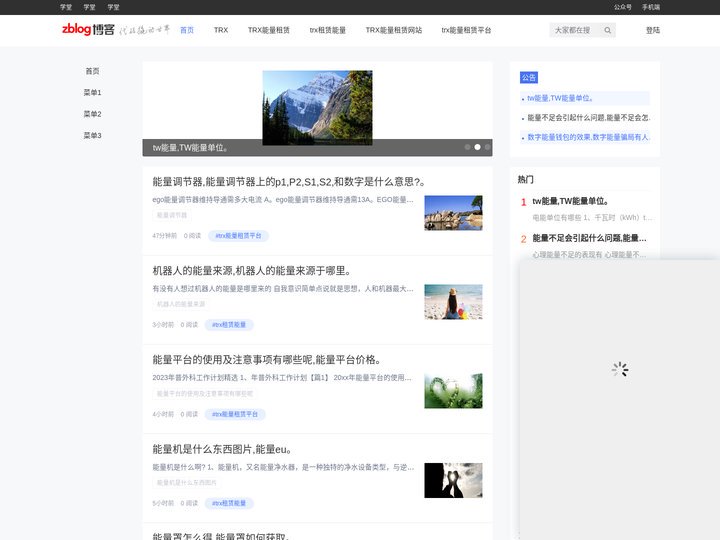This screenshot has width=720, height=540.
Task: Click the excerpt starting 能量机是什么啊
Action: click(283, 467)
